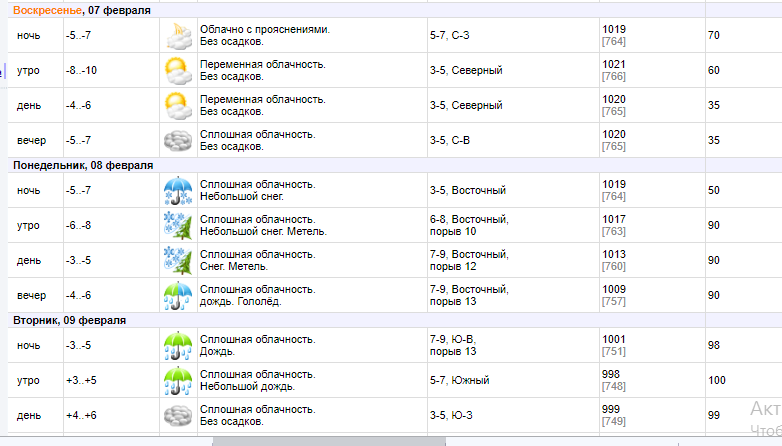
Task: Click the orange Воскресенье heading
Action: 47,10
